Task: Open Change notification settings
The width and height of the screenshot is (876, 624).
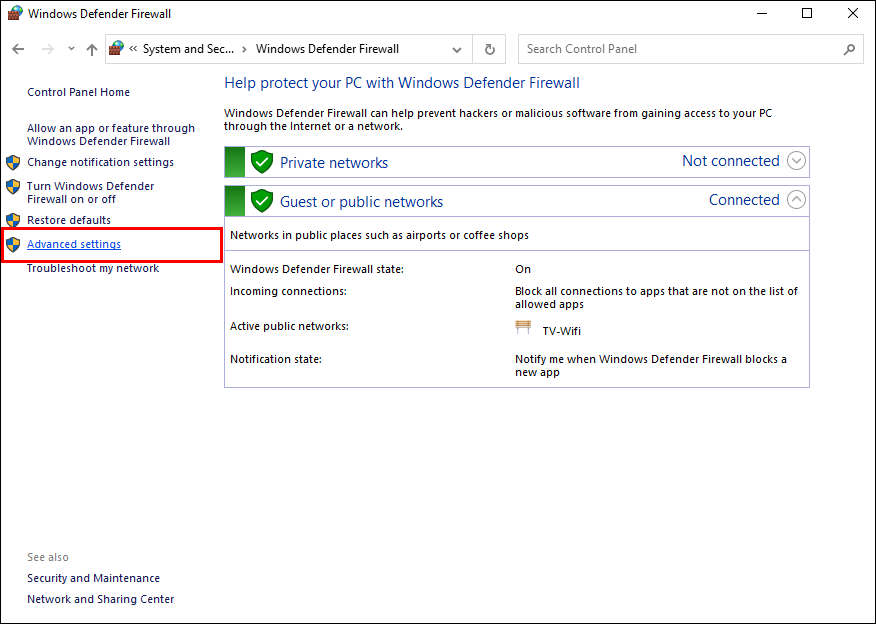Action: coord(100,162)
